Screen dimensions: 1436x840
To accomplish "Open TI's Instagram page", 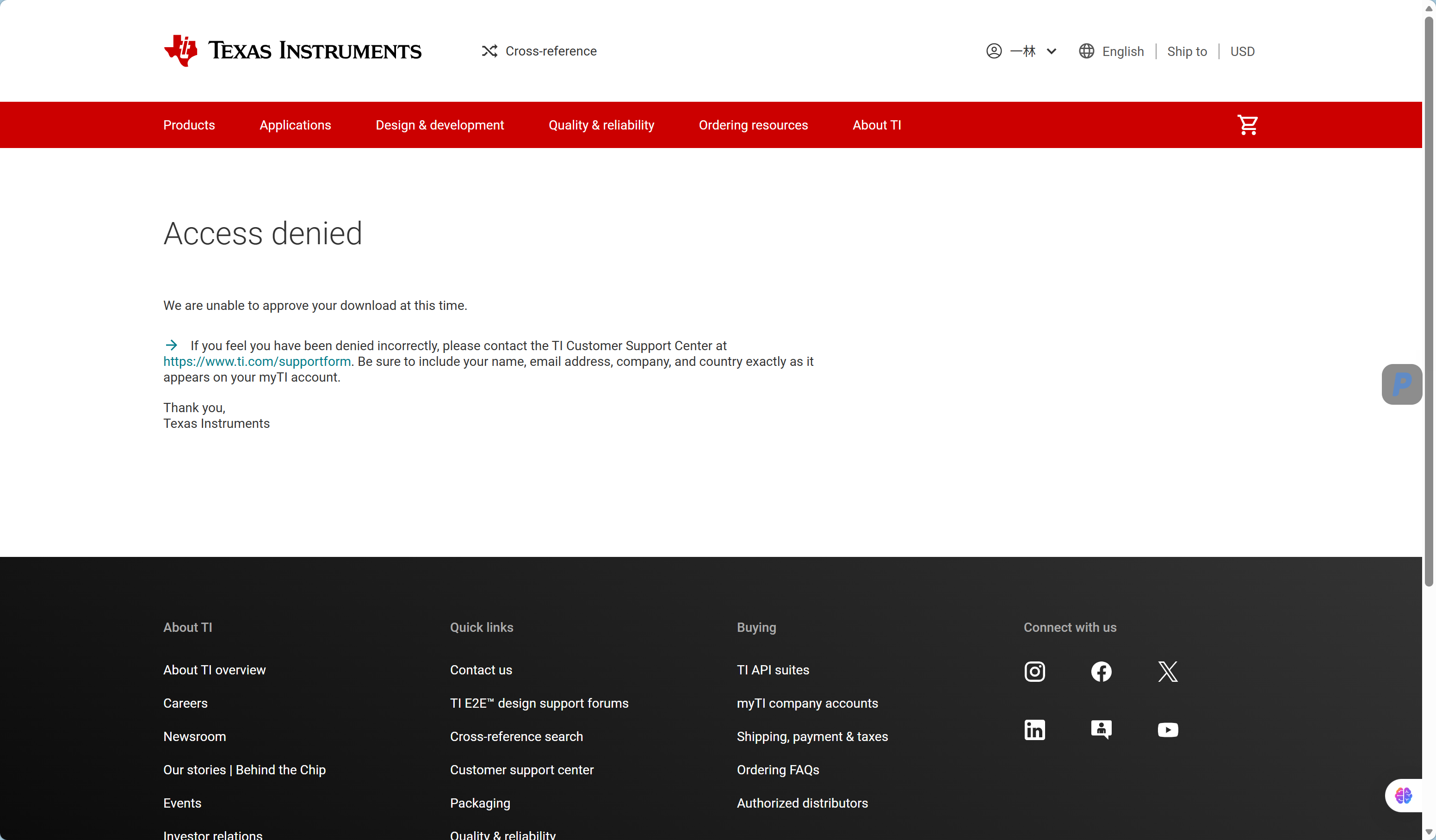I will coord(1034,672).
